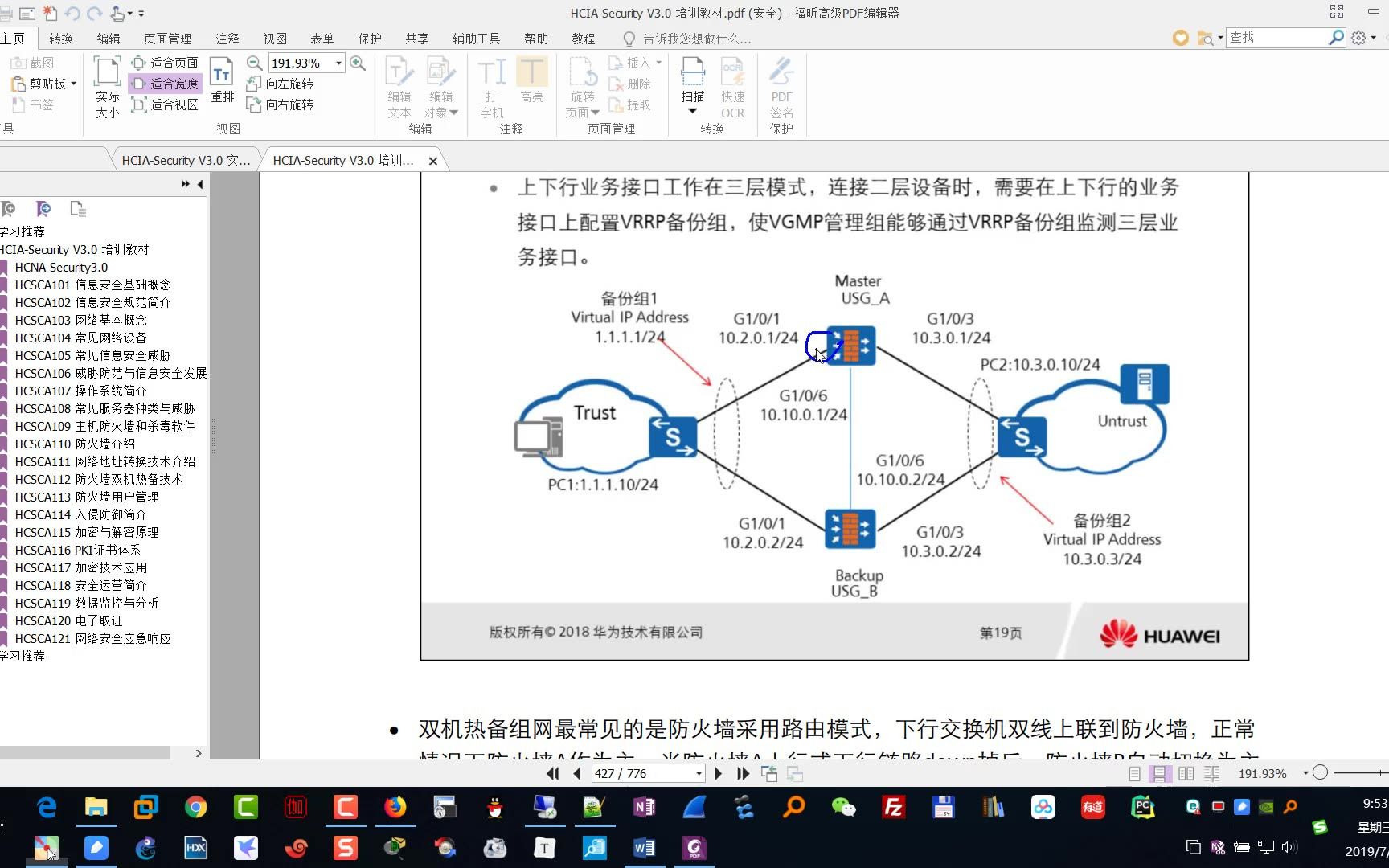Click the Undo arrow in quick access bar
This screenshot has height=868, width=1389.
coord(72,13)
